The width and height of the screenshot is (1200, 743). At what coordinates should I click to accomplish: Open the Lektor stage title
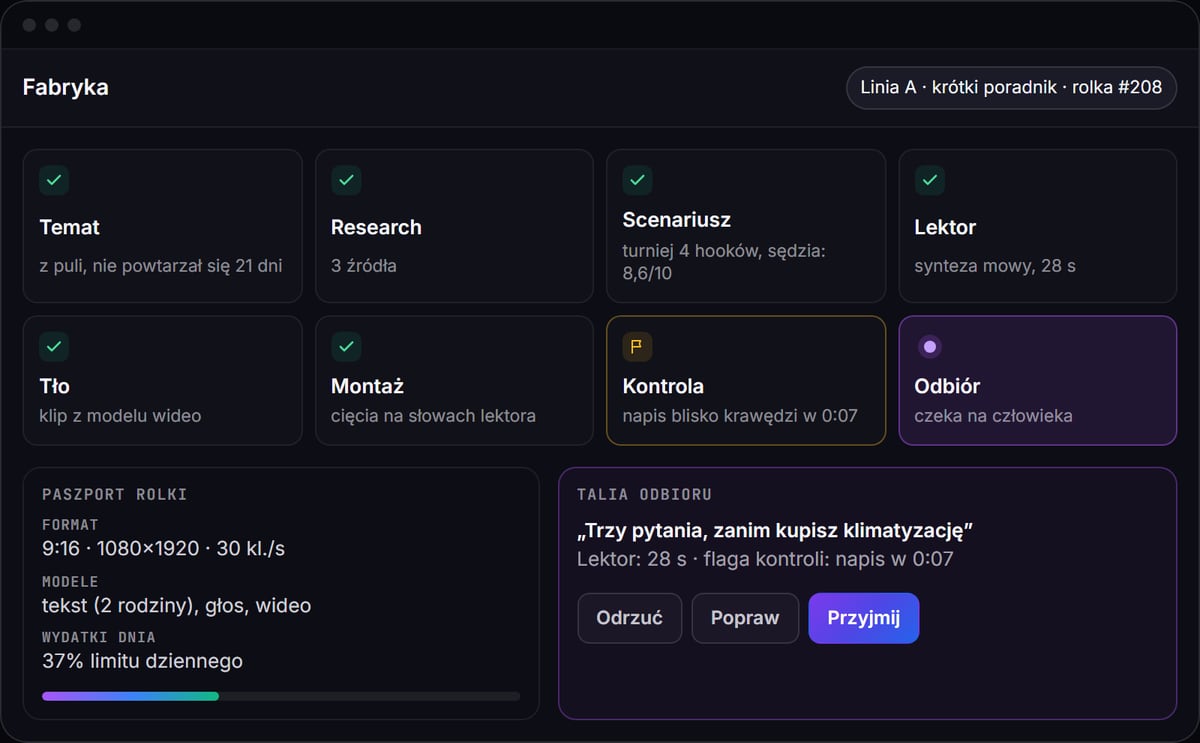click(945, 227)
